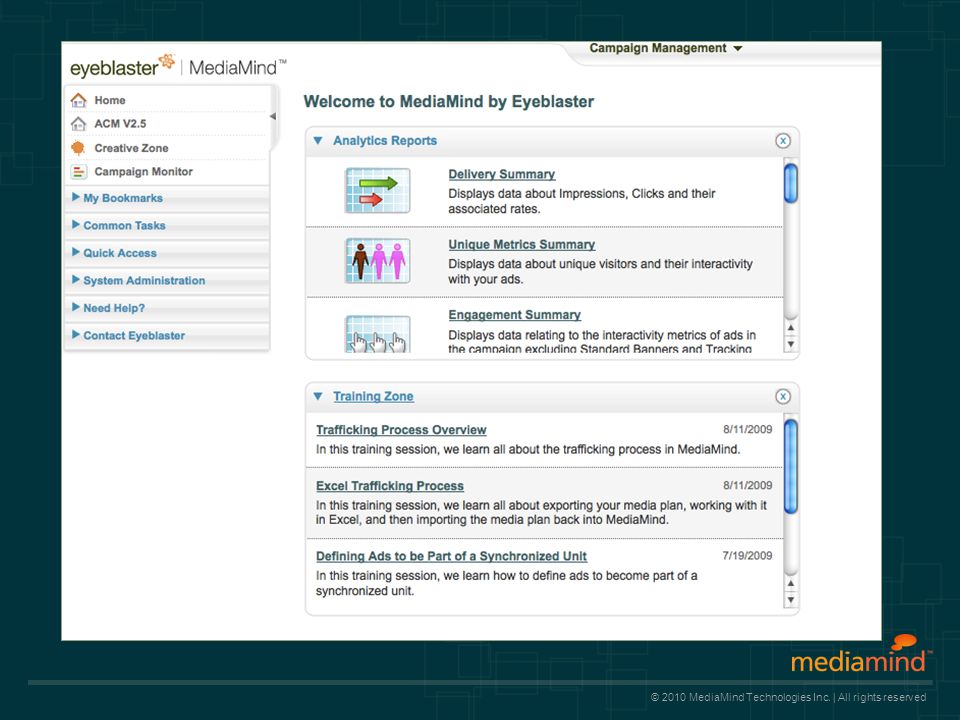The image size is (960, 720).
Task: Click the Creative Zone orange splat icon
Action: (x=78, y=148)
